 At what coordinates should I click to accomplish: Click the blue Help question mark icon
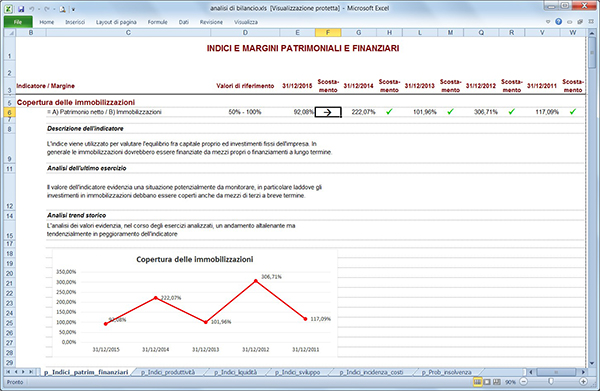coord(559,22)
